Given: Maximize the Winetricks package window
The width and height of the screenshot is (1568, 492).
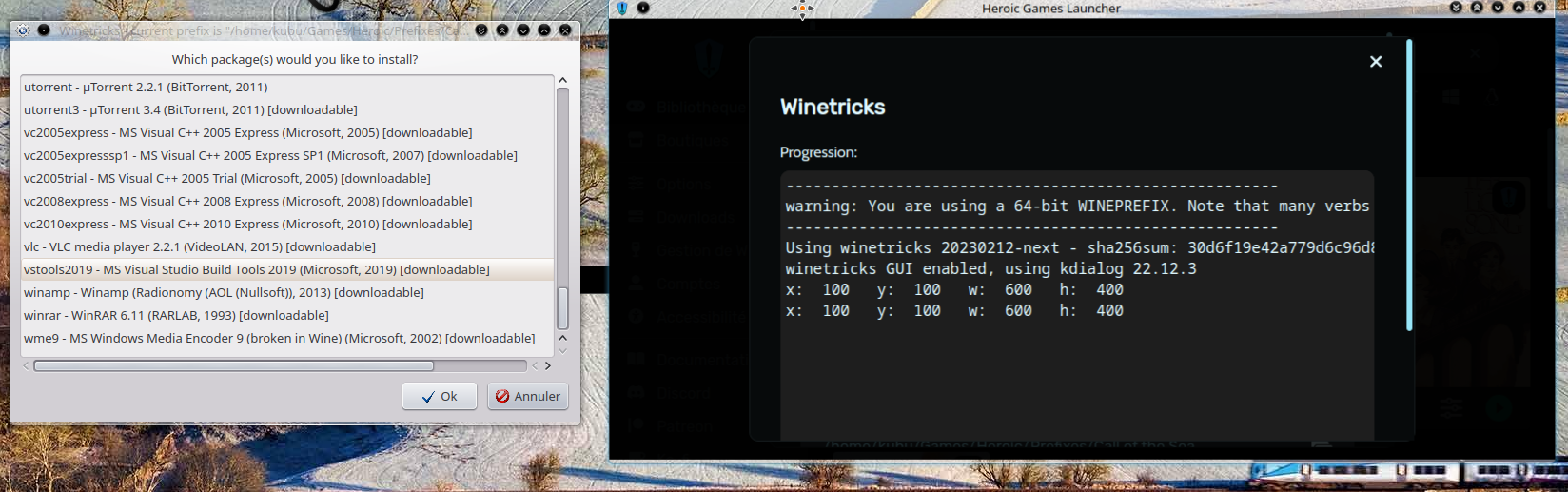Looking at the screenshot, I should [x=544, y=30].
